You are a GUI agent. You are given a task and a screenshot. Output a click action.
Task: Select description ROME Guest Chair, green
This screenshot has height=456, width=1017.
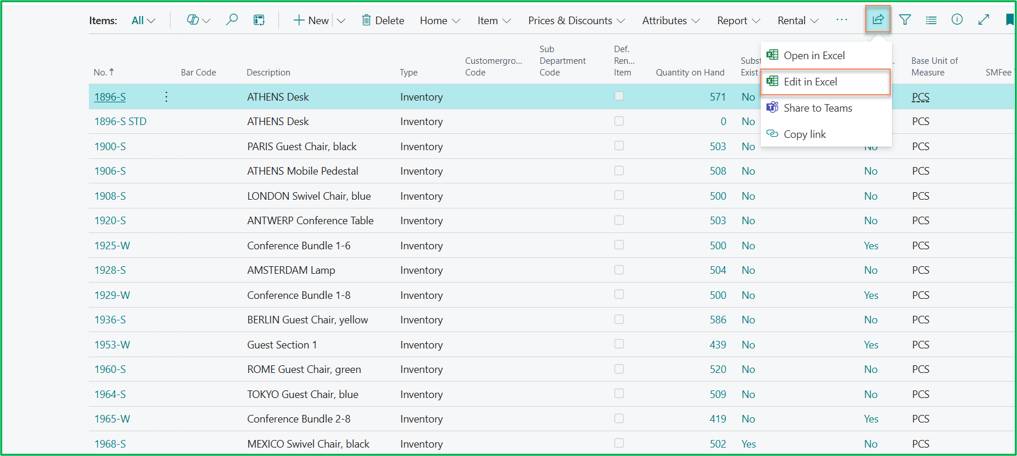click(304, 370)
